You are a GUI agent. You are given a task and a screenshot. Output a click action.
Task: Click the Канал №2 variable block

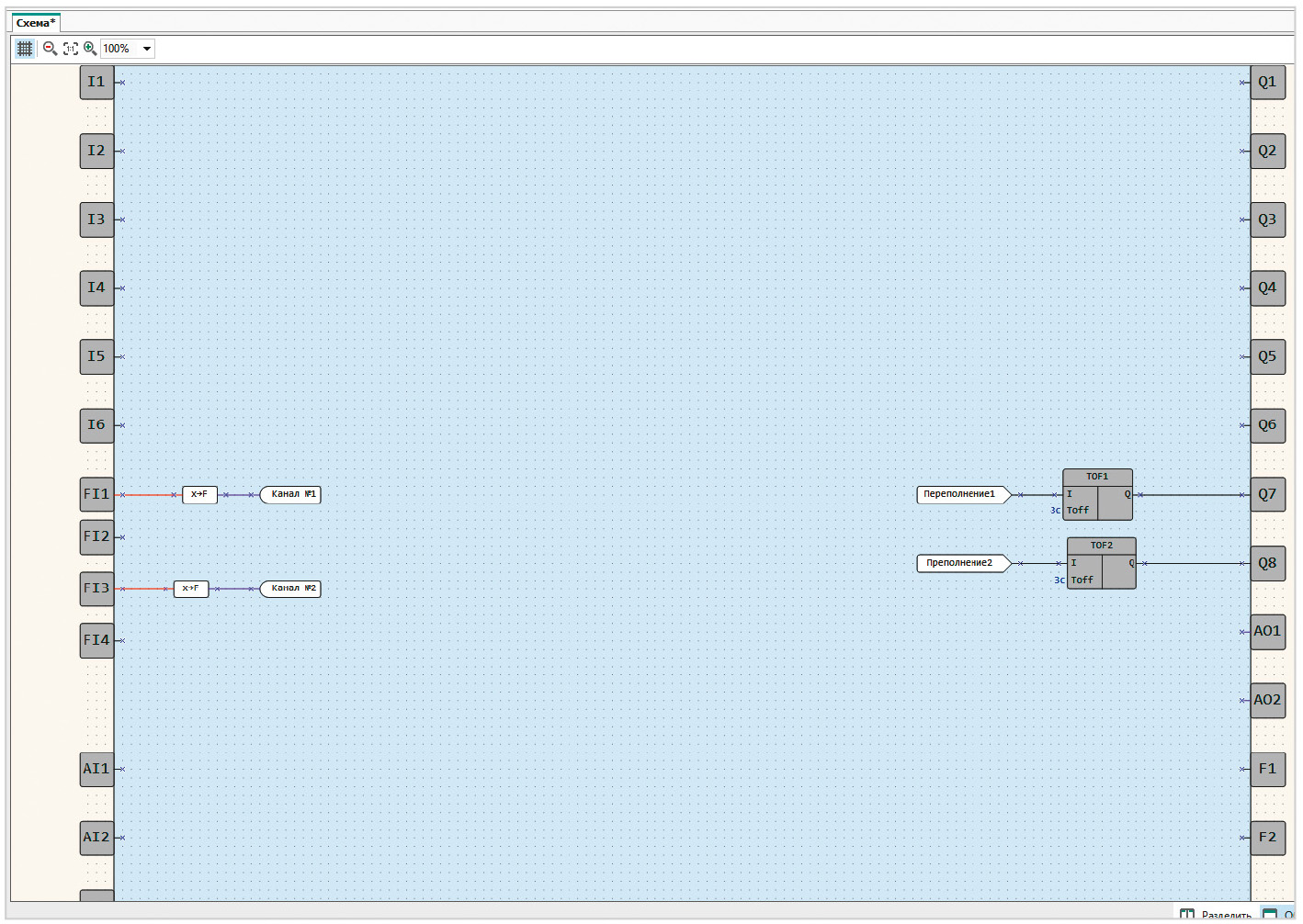click(x=291, y=589)
